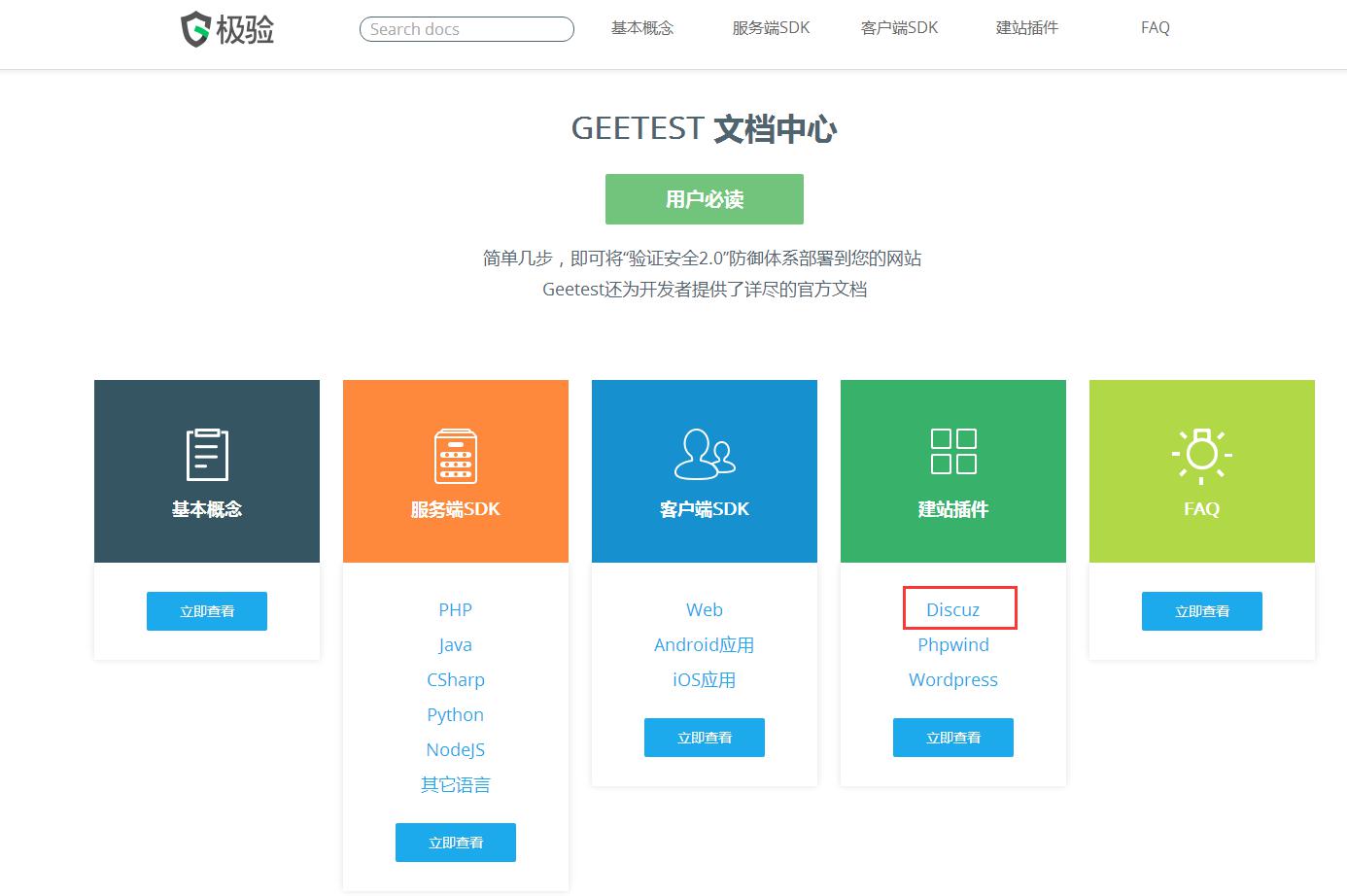Viewport: 1347px width, 896px height.
Task: Click the 建站插件 card title
Action: (953, 509)
